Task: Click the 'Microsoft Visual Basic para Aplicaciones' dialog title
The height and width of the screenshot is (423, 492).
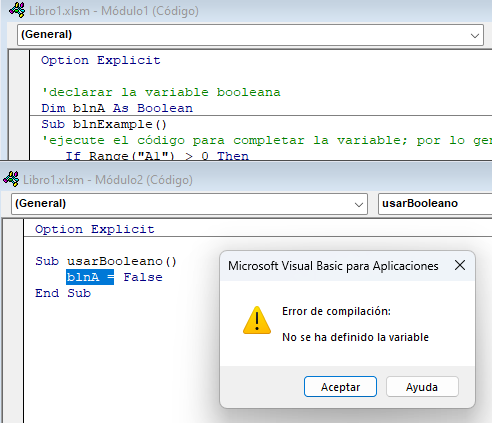Action: [x=333, y=266]
